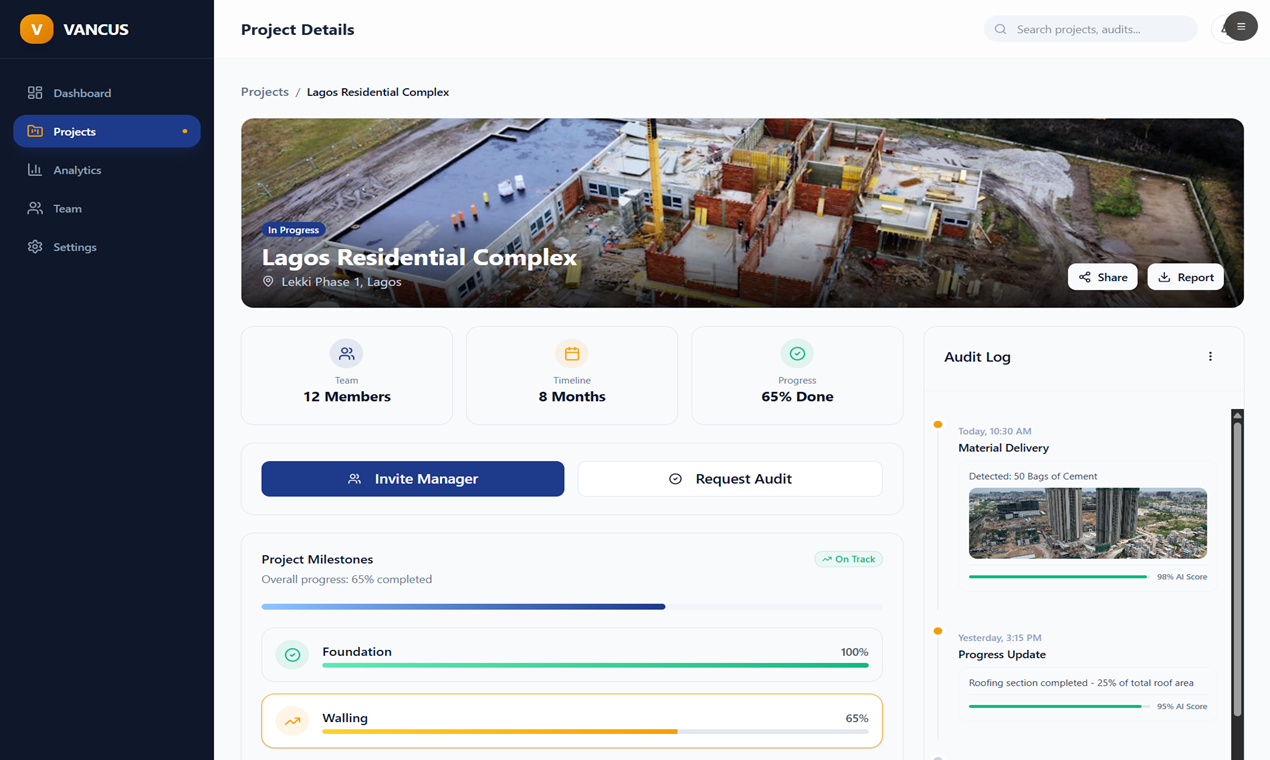Go to Analytics in the sidebar
This screenshot has height=760, width=1270.
[107, 170]
